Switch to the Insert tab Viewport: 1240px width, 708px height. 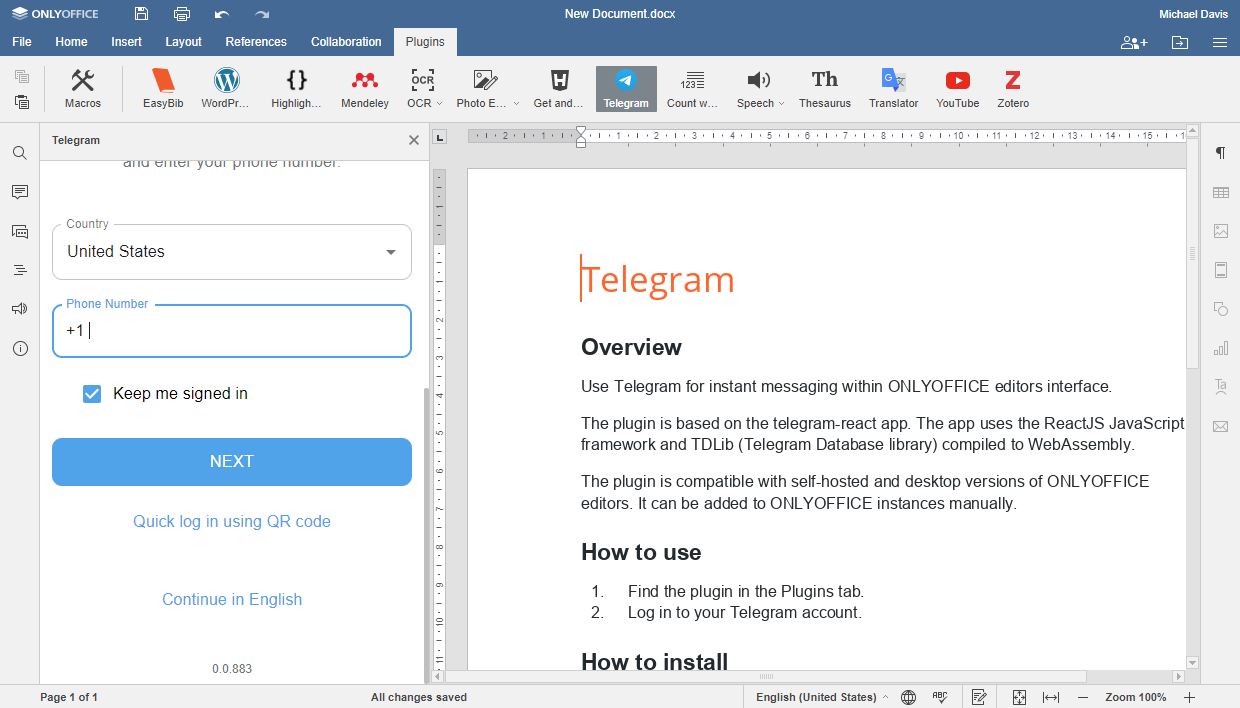pos(127,42)
